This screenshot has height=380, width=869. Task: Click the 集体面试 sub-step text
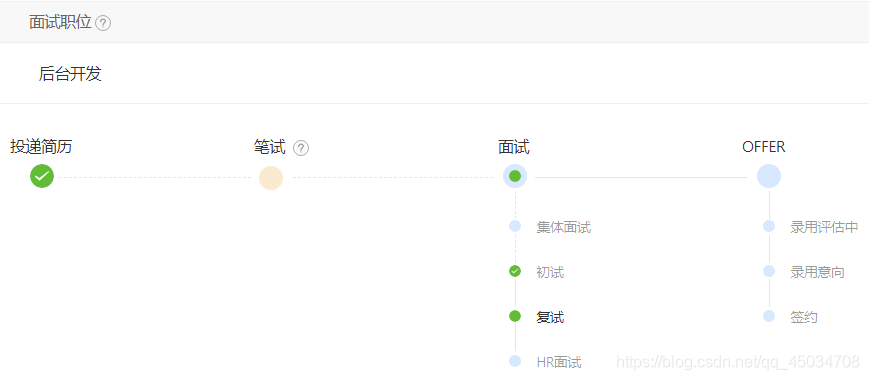(x=564, y=227)
